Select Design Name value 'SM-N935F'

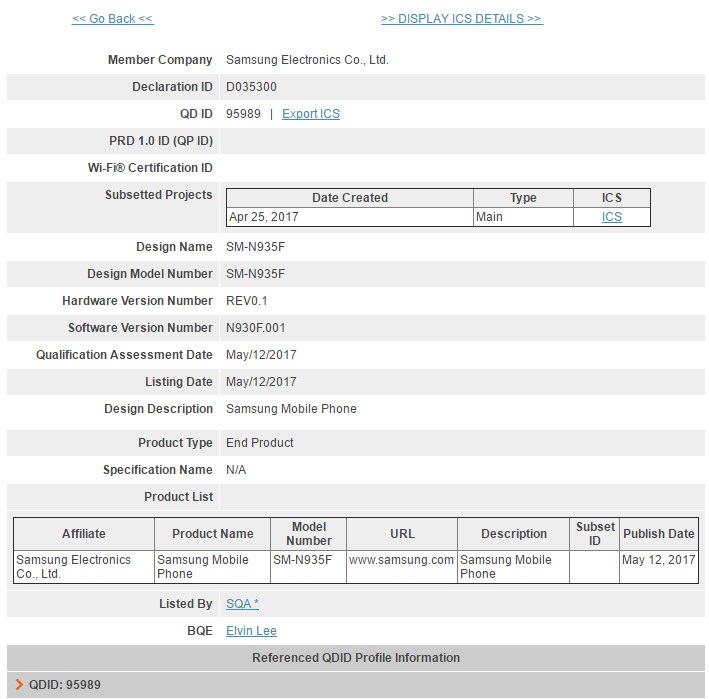coord(255,246)
